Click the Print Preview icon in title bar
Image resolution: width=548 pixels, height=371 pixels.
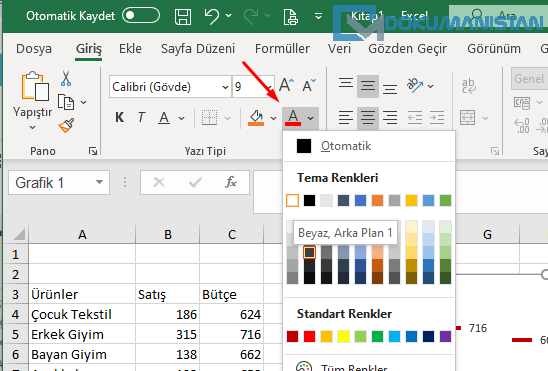pyautogui.click(x=291, y=17)
